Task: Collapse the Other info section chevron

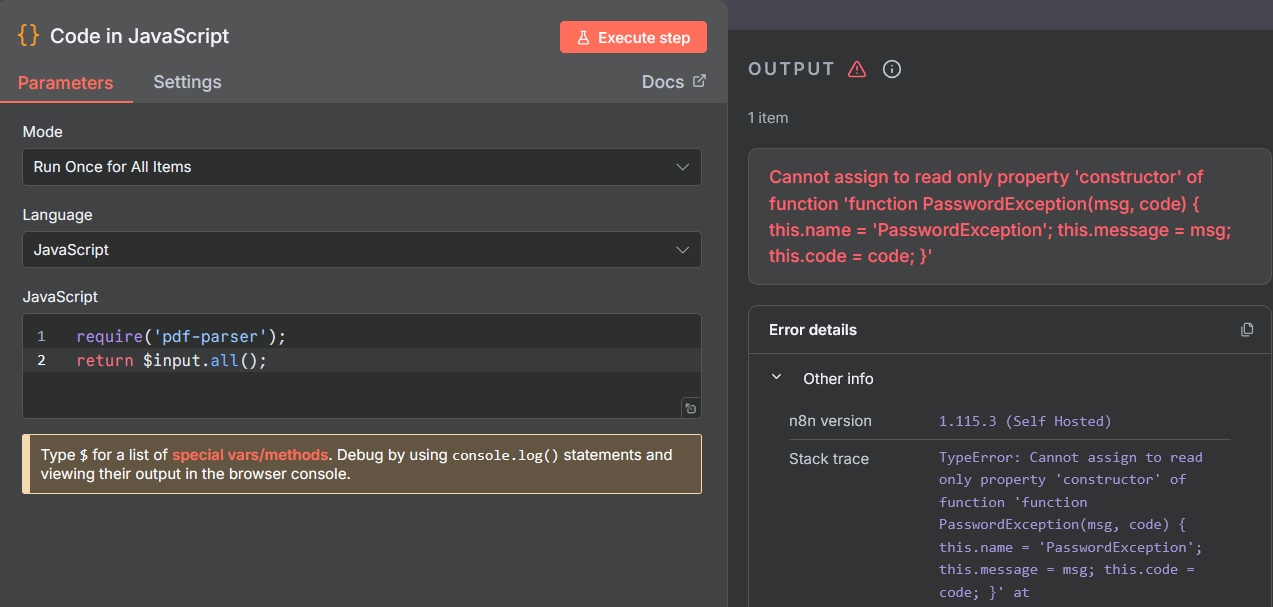Action: (776, 378)
